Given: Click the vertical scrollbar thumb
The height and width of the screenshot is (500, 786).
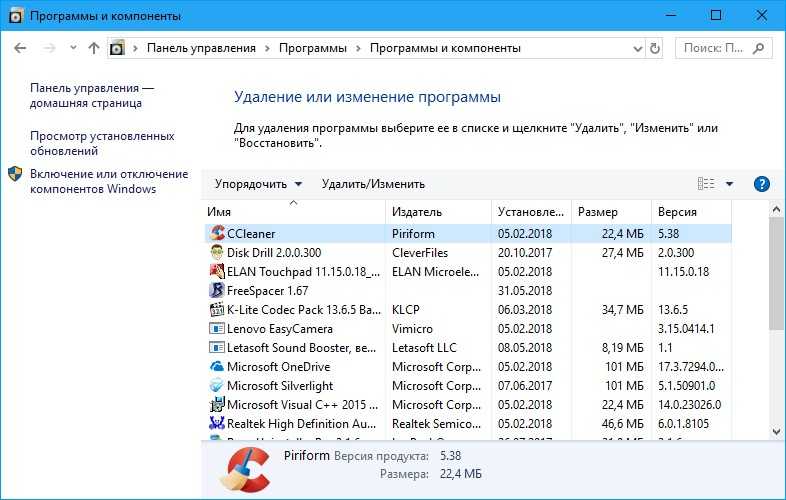Looking at the screenshot, I should [x=776, y=273].
